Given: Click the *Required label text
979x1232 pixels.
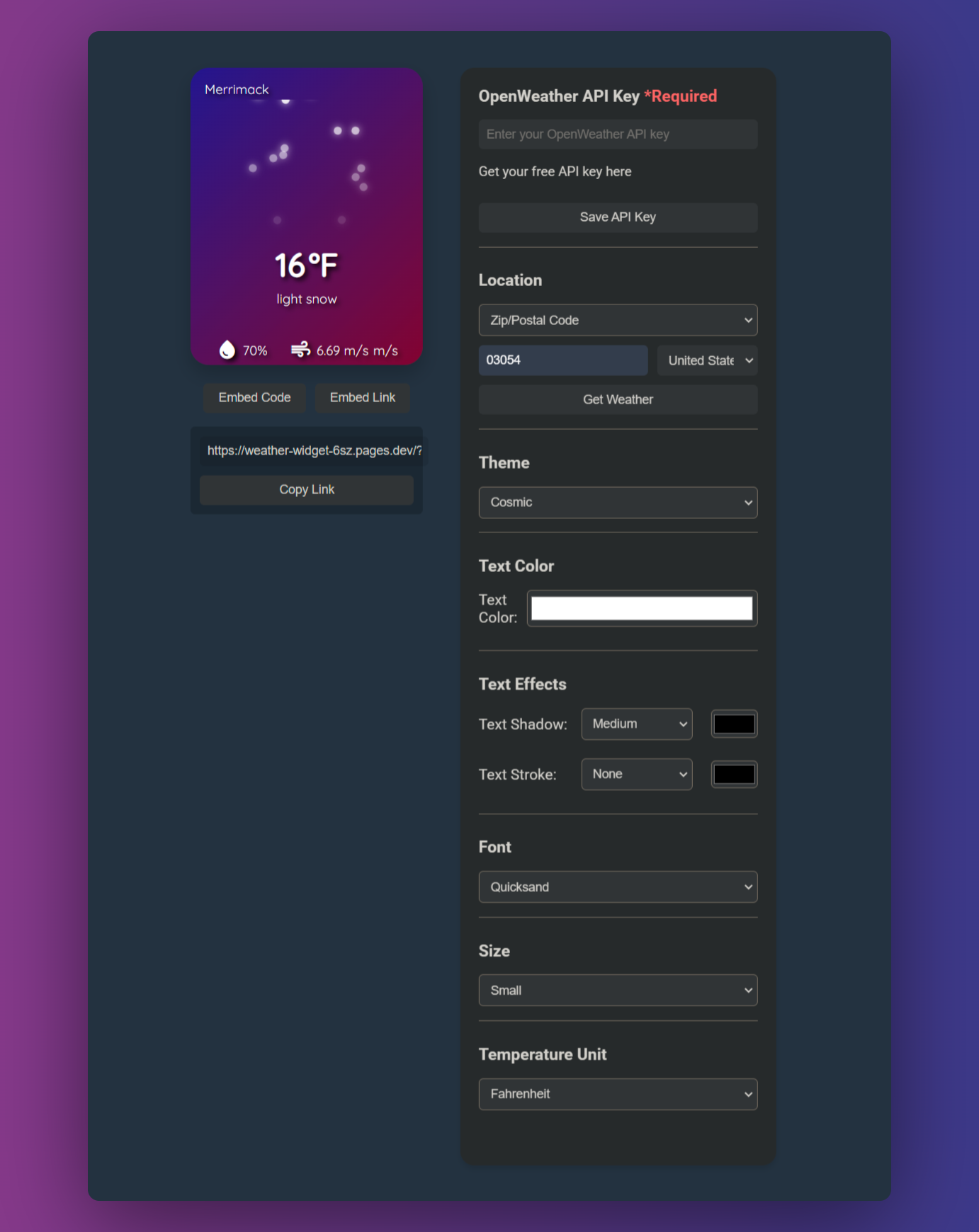Looking at the screenshot, I should (x=680, y=96).
